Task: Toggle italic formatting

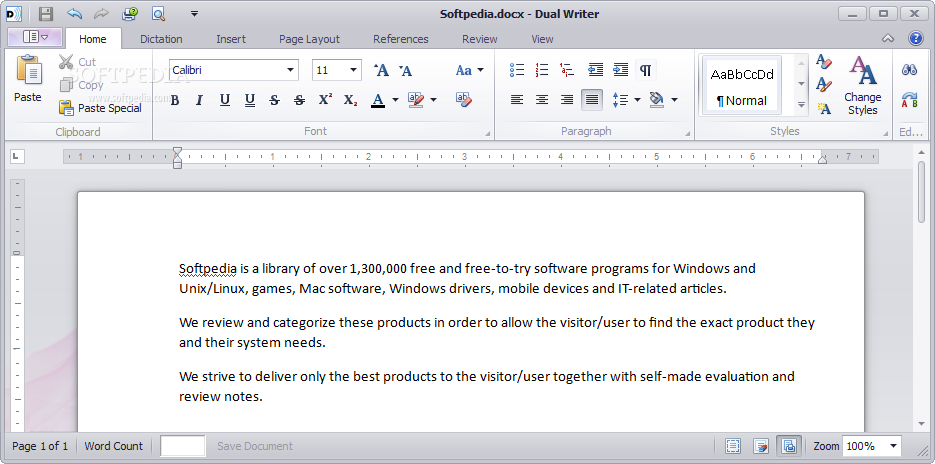Action: click(x=200, y=100)
